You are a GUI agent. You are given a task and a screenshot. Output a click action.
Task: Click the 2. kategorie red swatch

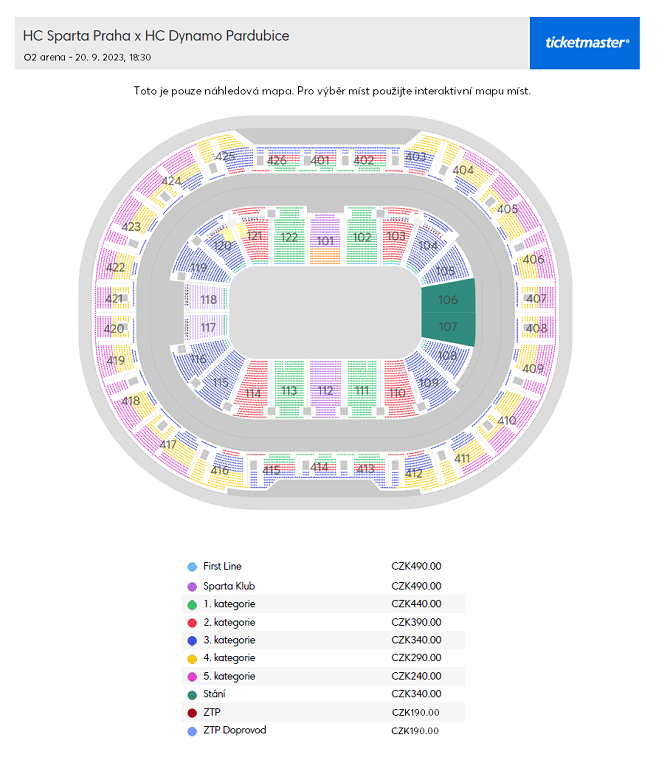point(192,623)
